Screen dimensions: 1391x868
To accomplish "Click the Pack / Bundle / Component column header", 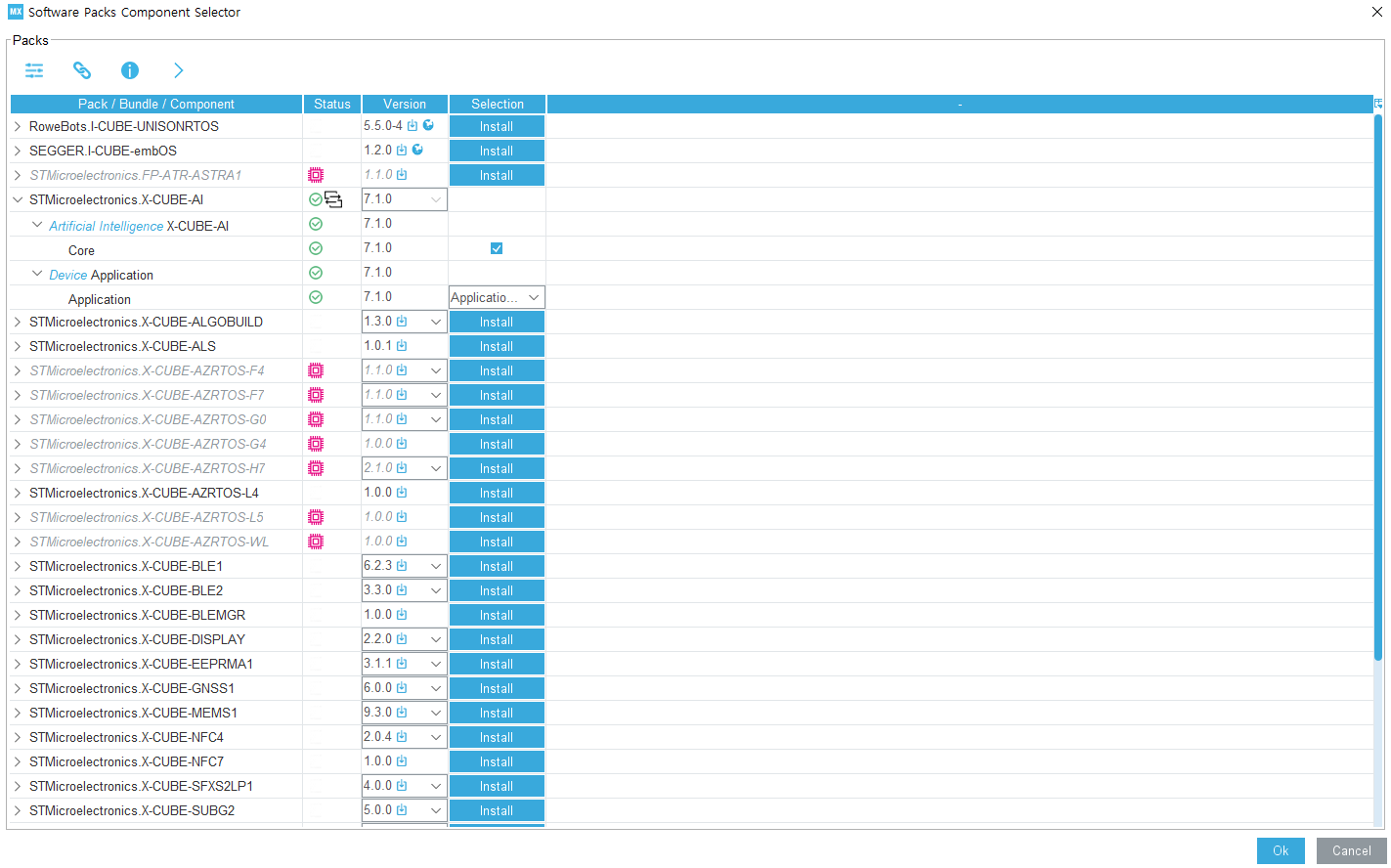I will 156,104.
